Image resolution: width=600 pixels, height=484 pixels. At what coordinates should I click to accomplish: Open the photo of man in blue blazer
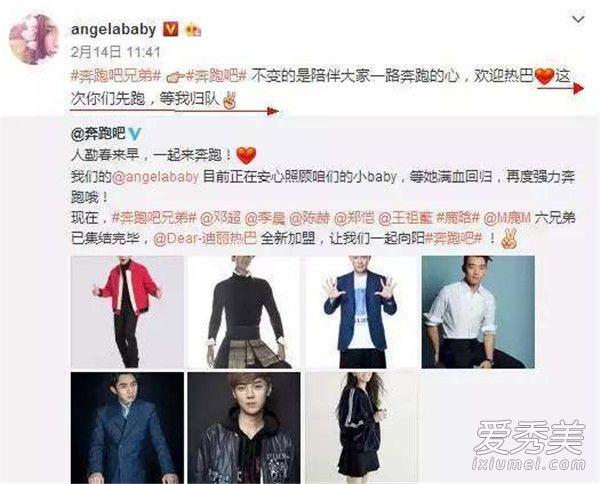(x=360, y=312)
